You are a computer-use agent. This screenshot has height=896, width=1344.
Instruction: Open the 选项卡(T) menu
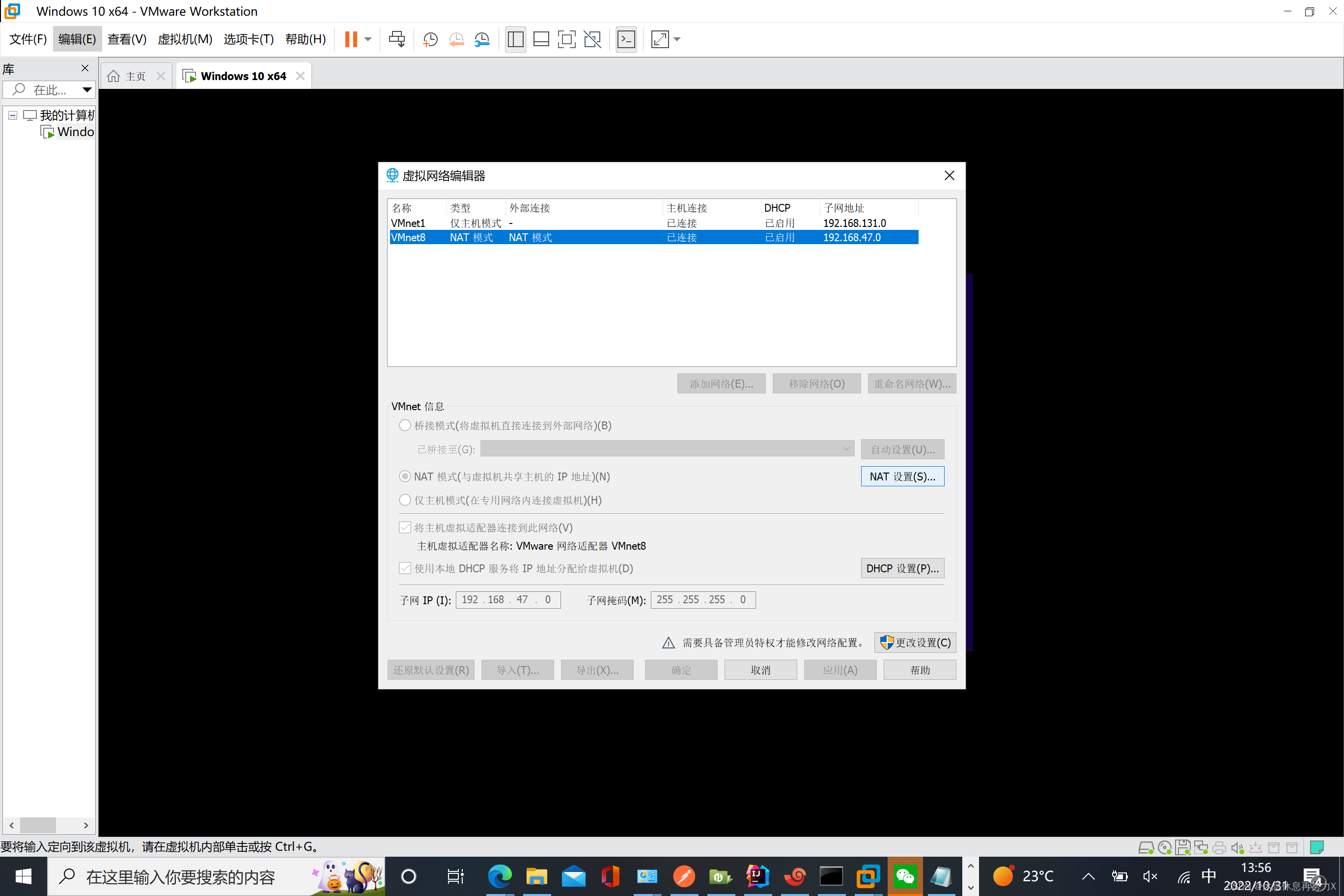coord(249,39)
